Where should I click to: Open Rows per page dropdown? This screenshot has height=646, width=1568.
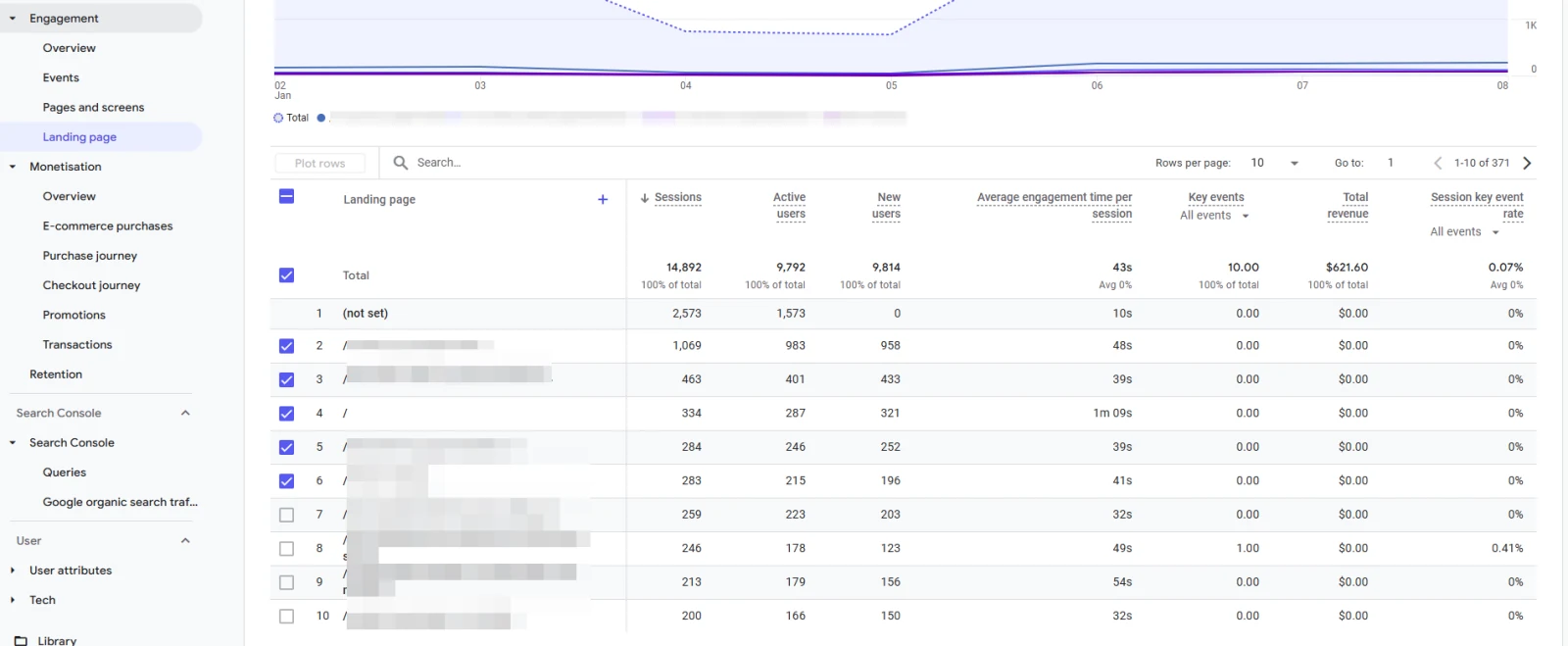[1274, 163]
